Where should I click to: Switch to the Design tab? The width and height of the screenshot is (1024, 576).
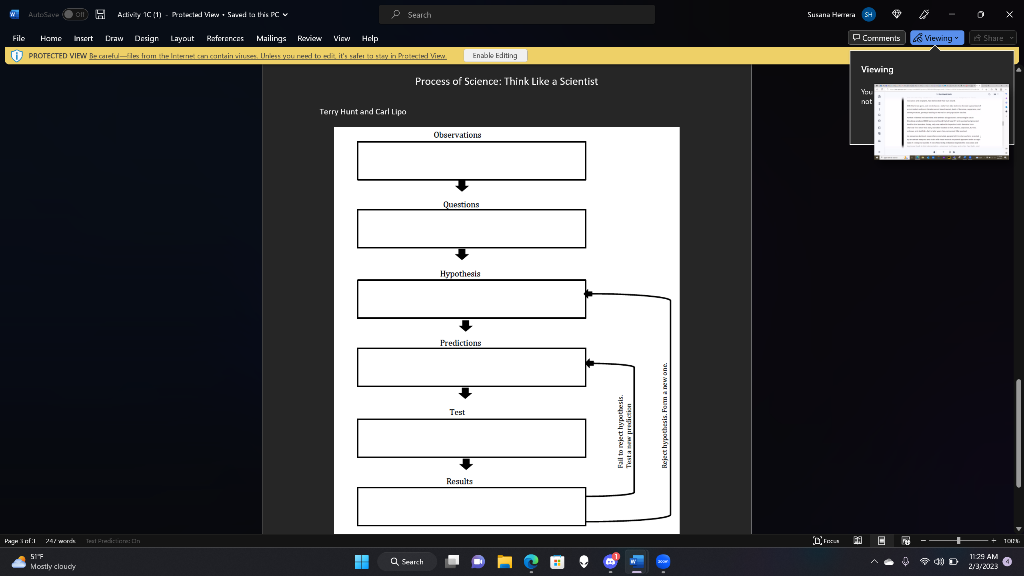tap(146, 39)
